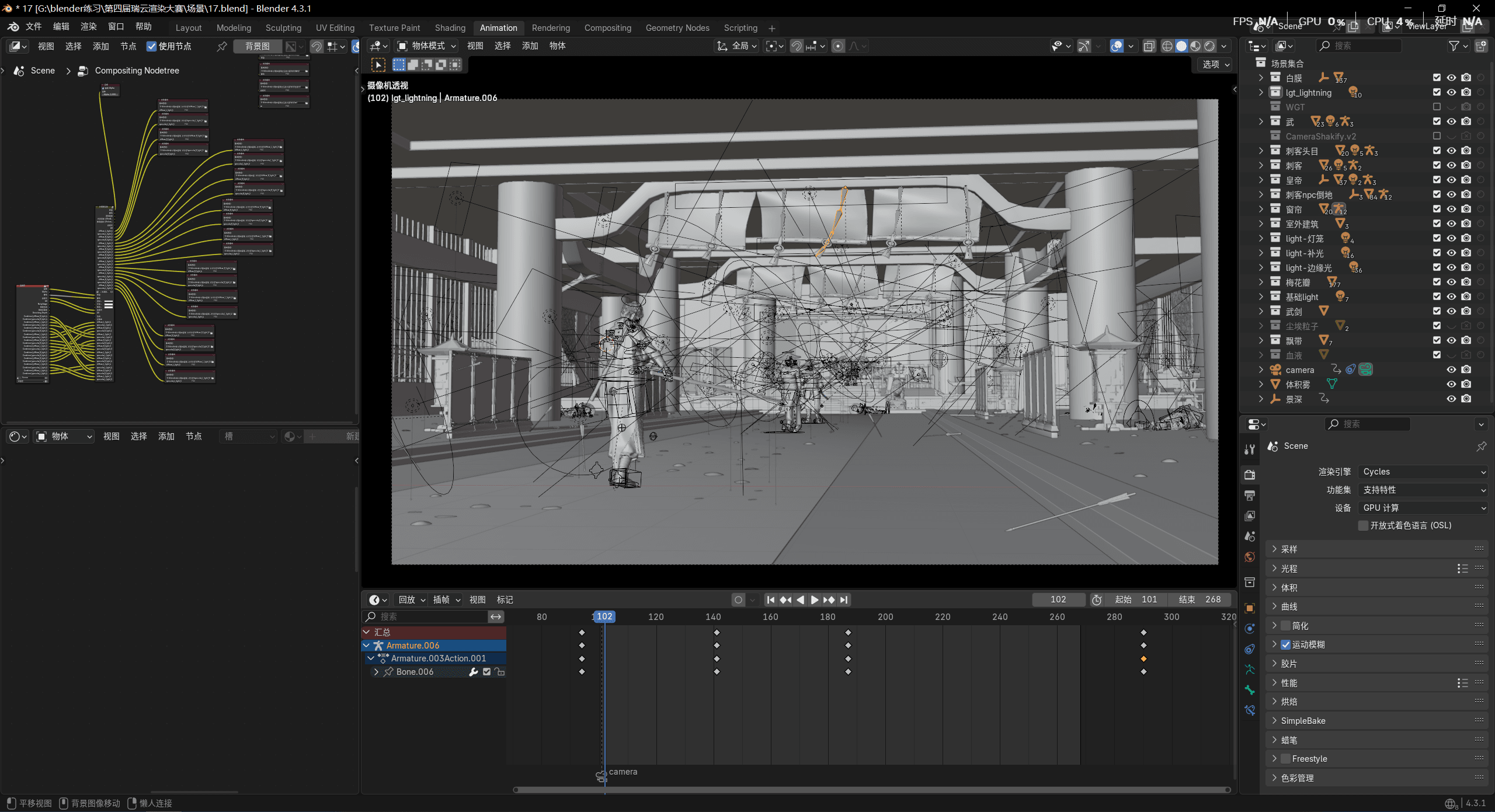Open the 物体模式 mode dropdown
Screen dimensions: 1495x812
pos(427,46)
